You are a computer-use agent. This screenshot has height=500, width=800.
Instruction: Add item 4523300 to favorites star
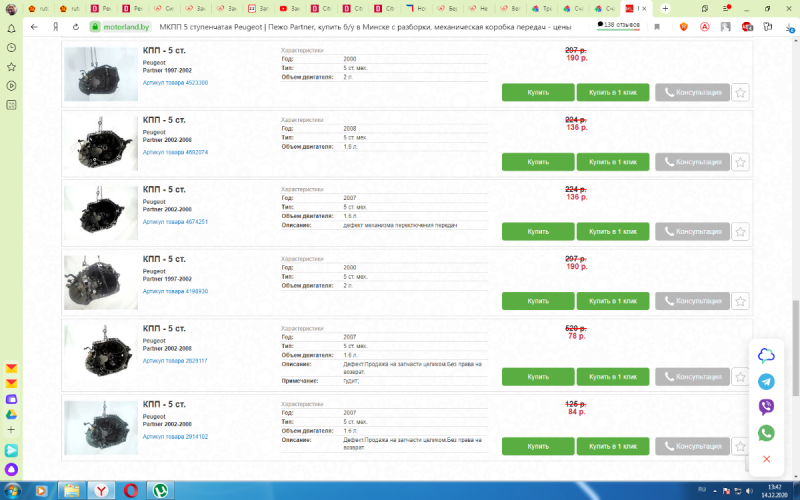740,93
